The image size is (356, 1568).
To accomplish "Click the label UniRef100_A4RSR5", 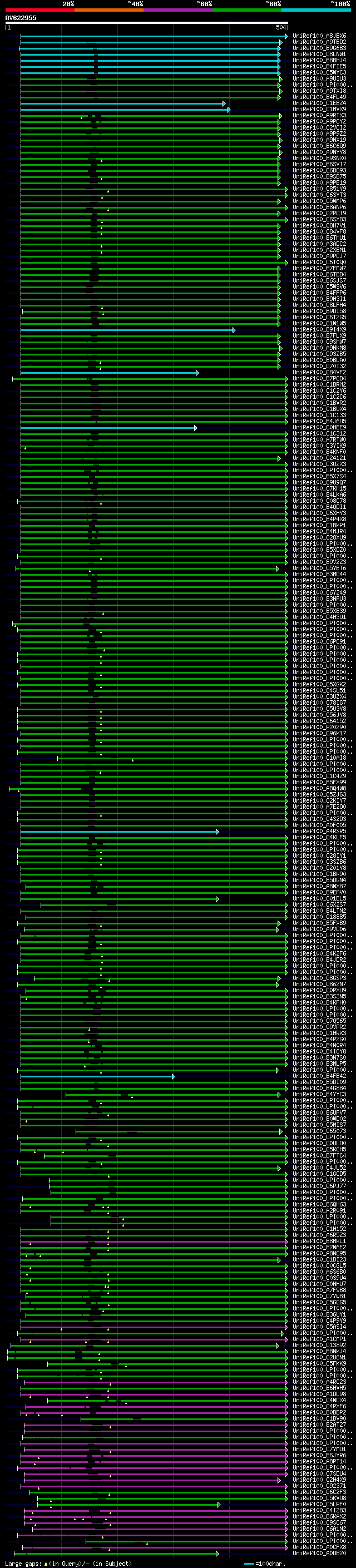I will point(319,832).
